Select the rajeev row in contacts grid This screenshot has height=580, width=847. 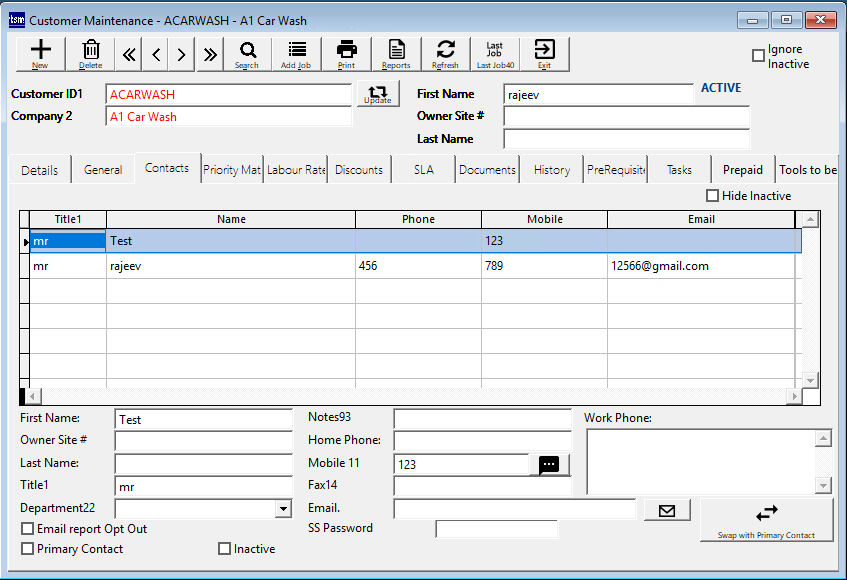(x=230, y=266)
